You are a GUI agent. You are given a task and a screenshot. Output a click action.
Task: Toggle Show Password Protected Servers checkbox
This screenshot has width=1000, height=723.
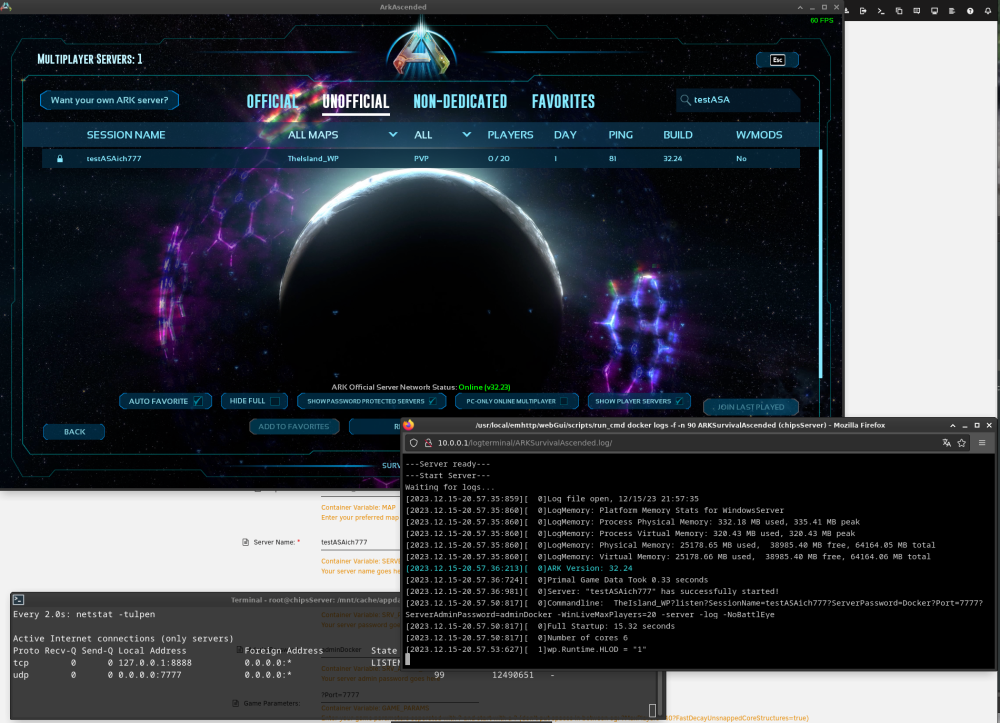point(433,402)
